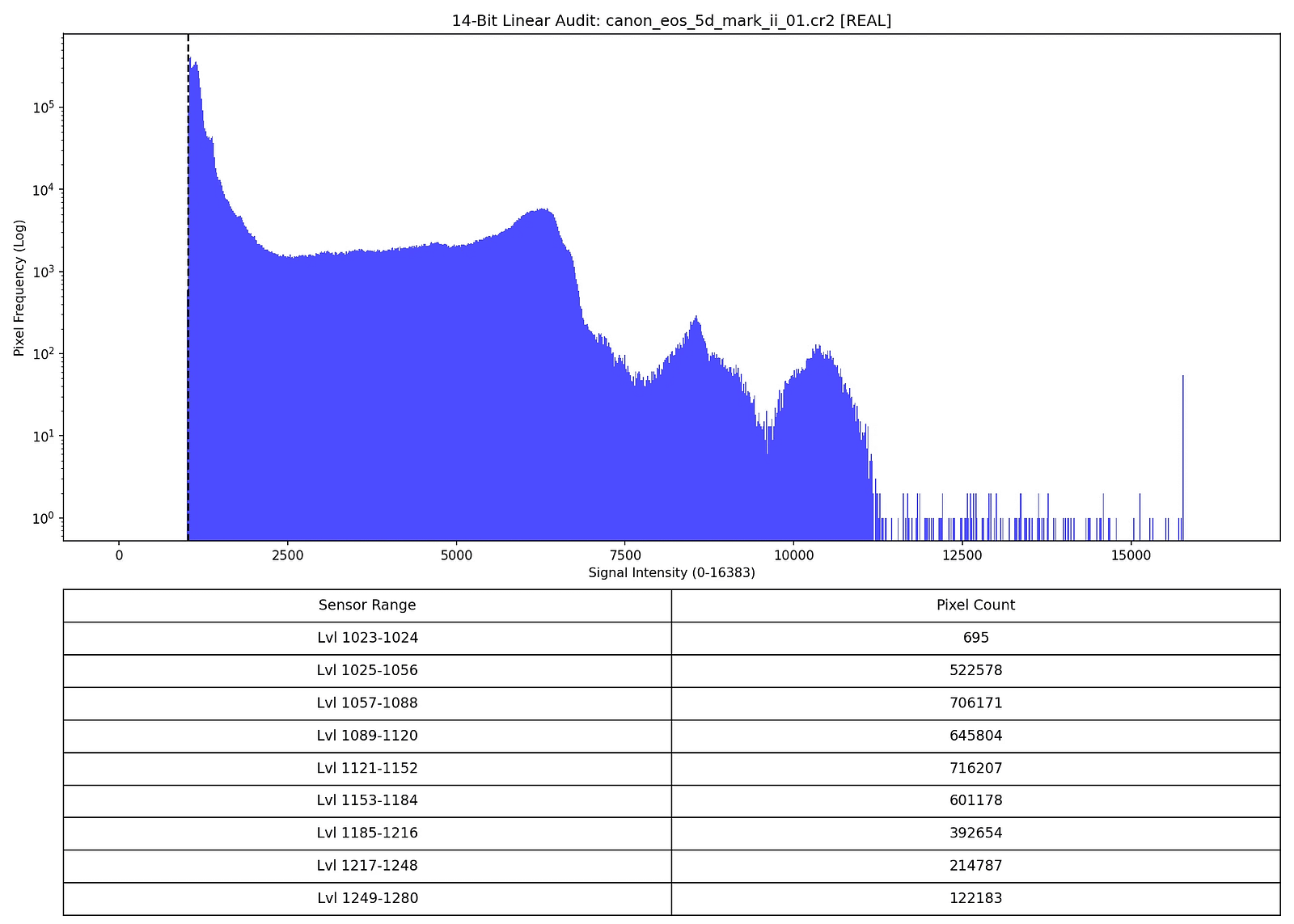This screenshot has width=1294, height=924.
Task: Click the 0 tick on the intensity axis
Action: click(x=118, y=555)
